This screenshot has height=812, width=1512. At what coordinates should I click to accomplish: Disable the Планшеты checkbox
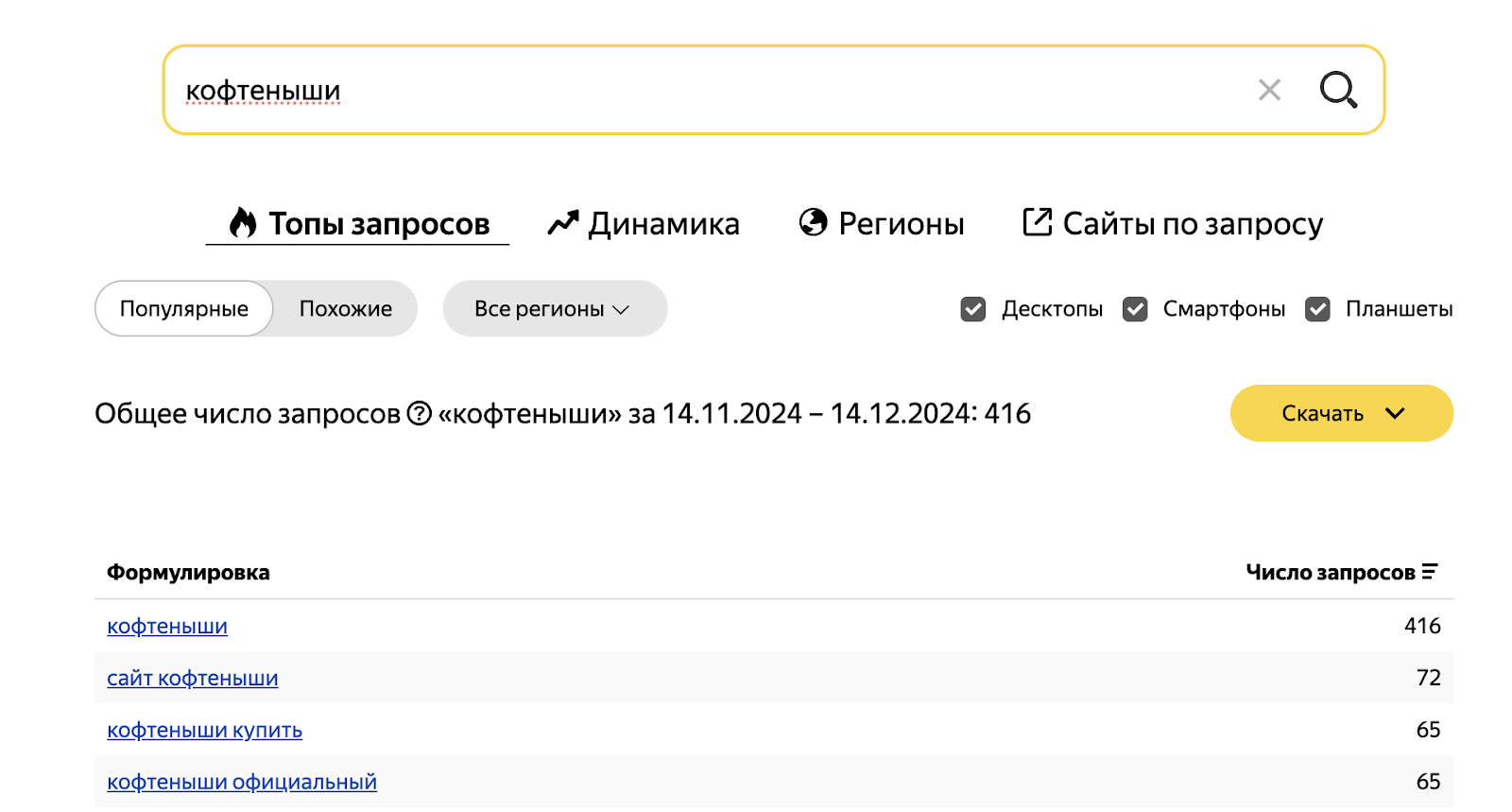[x=1317, y=309]
